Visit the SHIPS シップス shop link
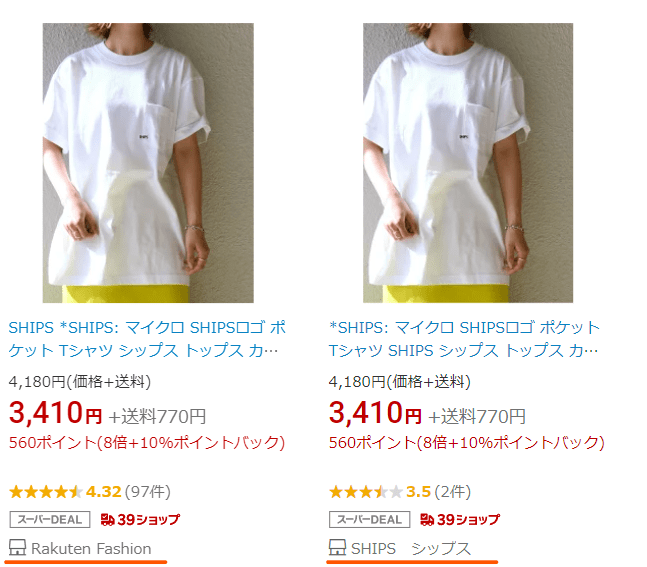The height and width of the screenshot is (567, 647). tap(411, 549)
